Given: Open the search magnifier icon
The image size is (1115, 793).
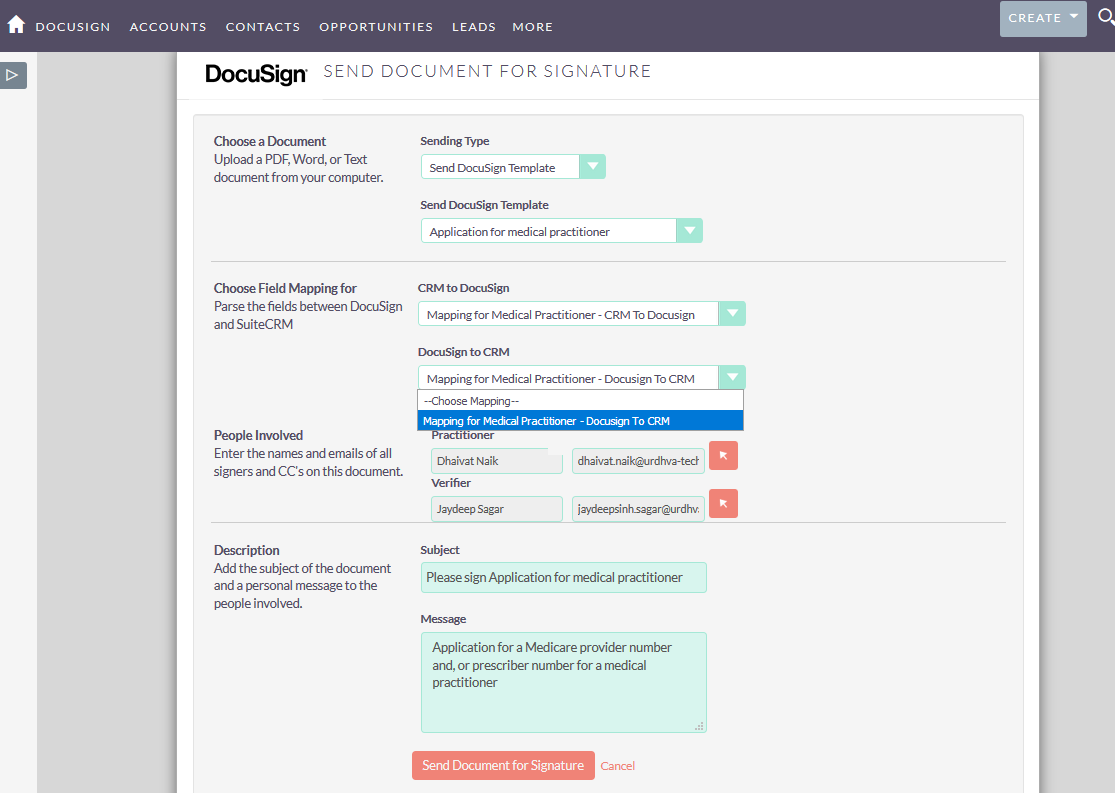Looking at the screenshot, I should tap(1106, 17).
